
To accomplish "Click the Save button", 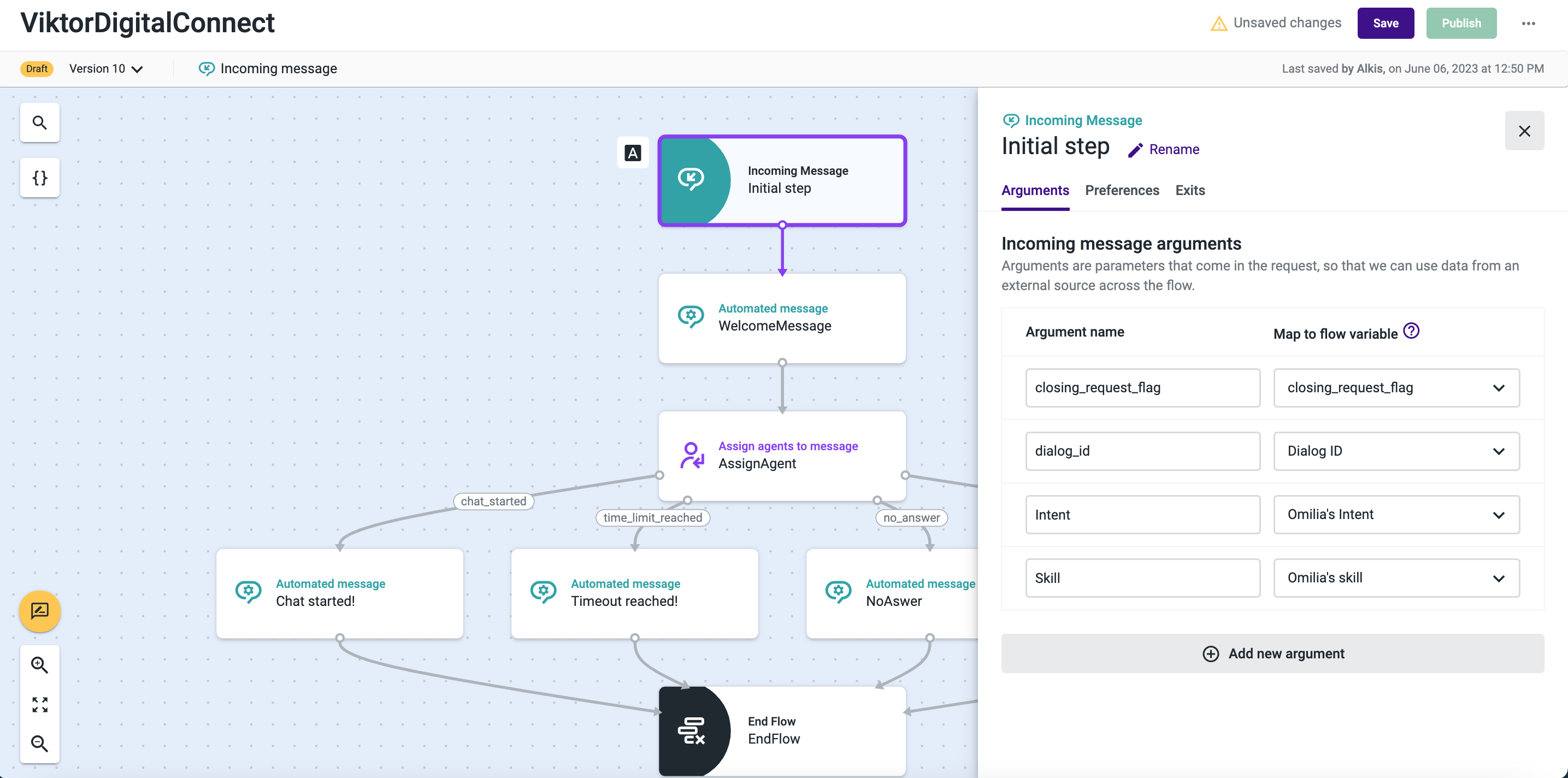I will click(x=1385, y=23).
